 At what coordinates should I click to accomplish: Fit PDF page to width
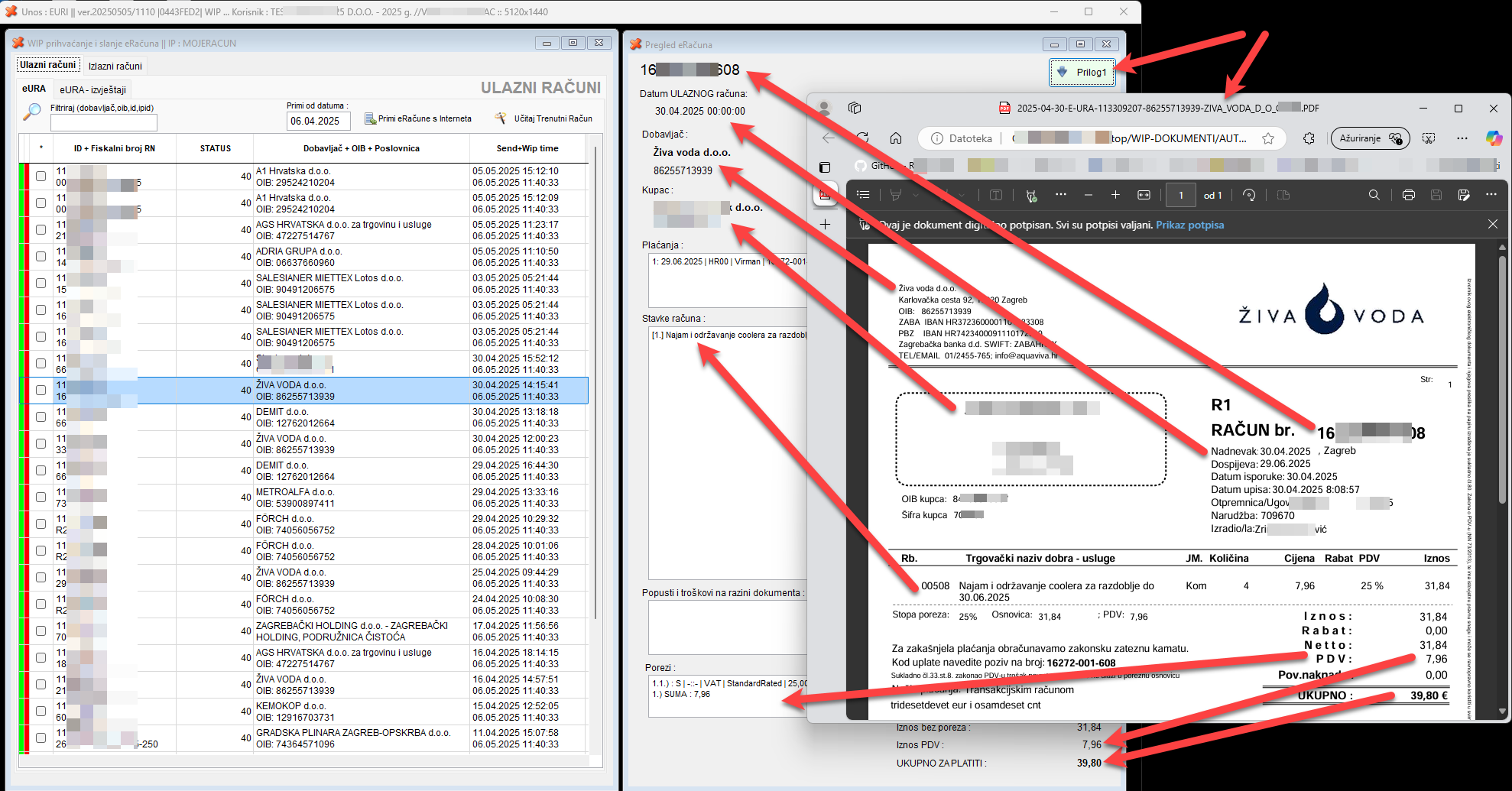click(x=1144, y=195)
